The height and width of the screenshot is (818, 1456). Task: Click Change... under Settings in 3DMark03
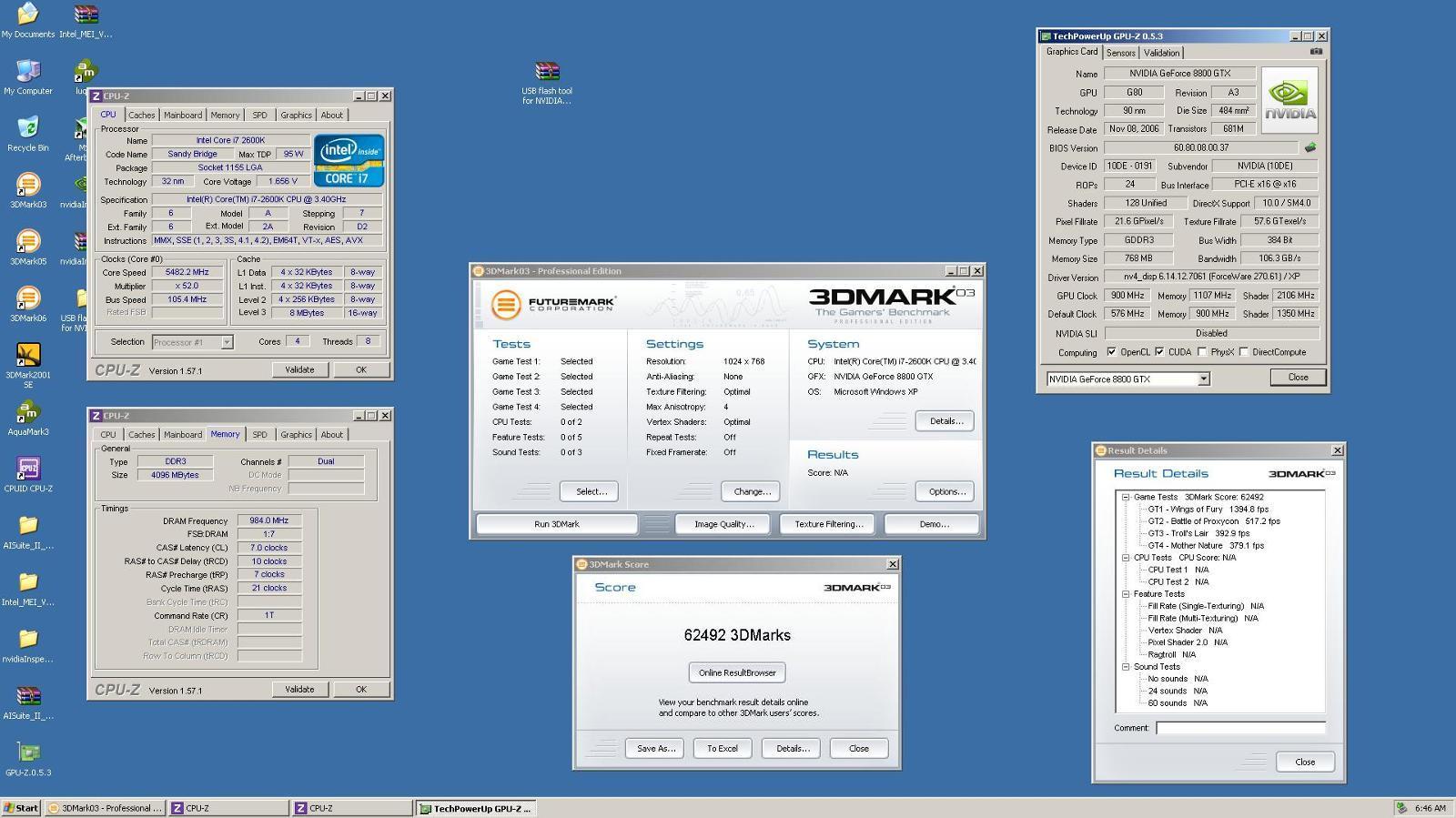point(752,491)
